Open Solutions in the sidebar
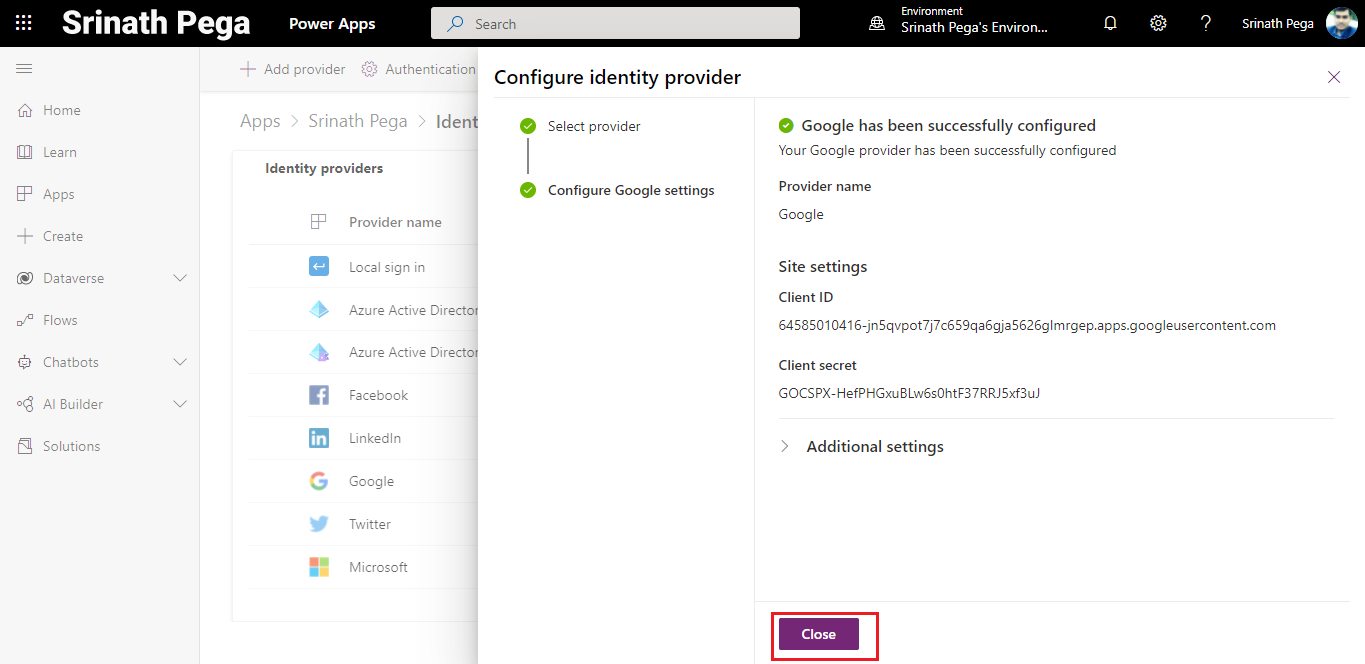This screenshot has width=1365, height=664. coord(71,446)
